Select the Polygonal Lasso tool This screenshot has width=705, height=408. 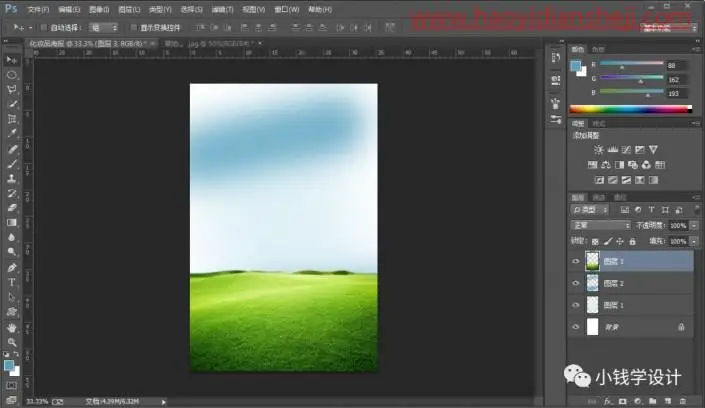click(x=12, y=89)
